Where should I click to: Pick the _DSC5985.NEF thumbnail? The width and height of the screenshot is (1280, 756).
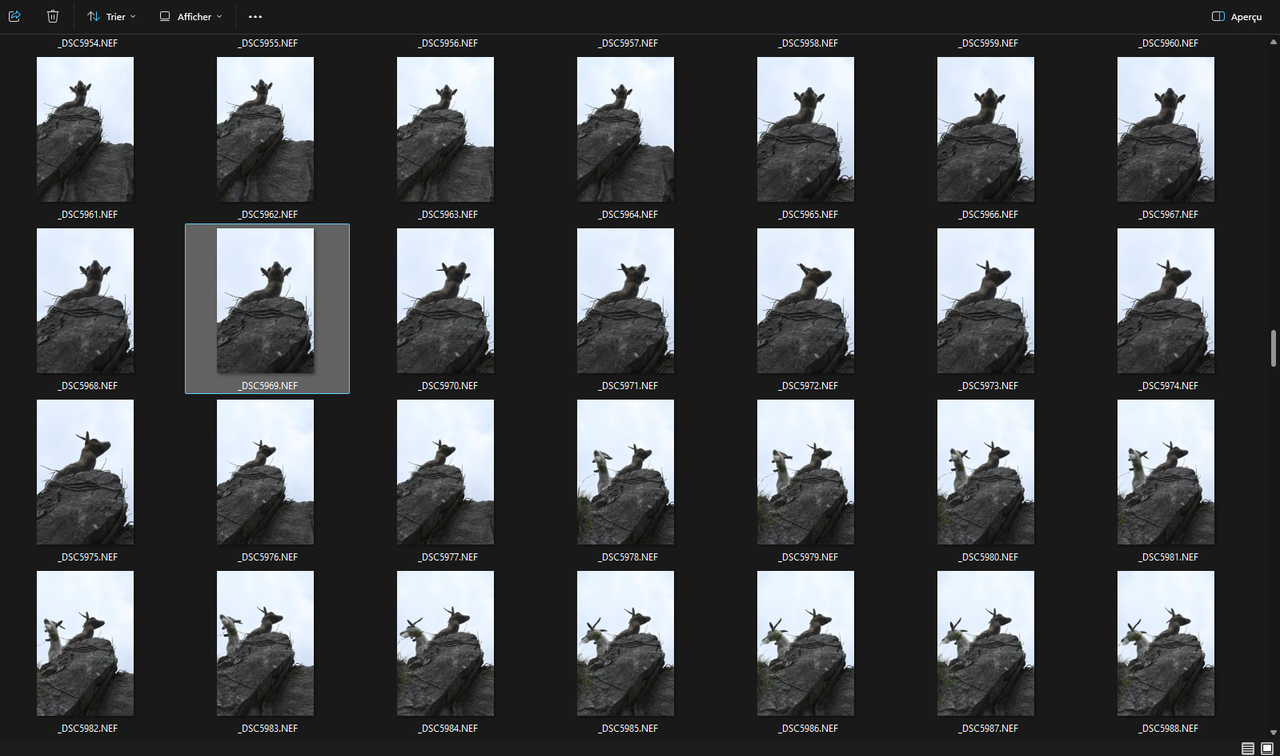point(625,643)
